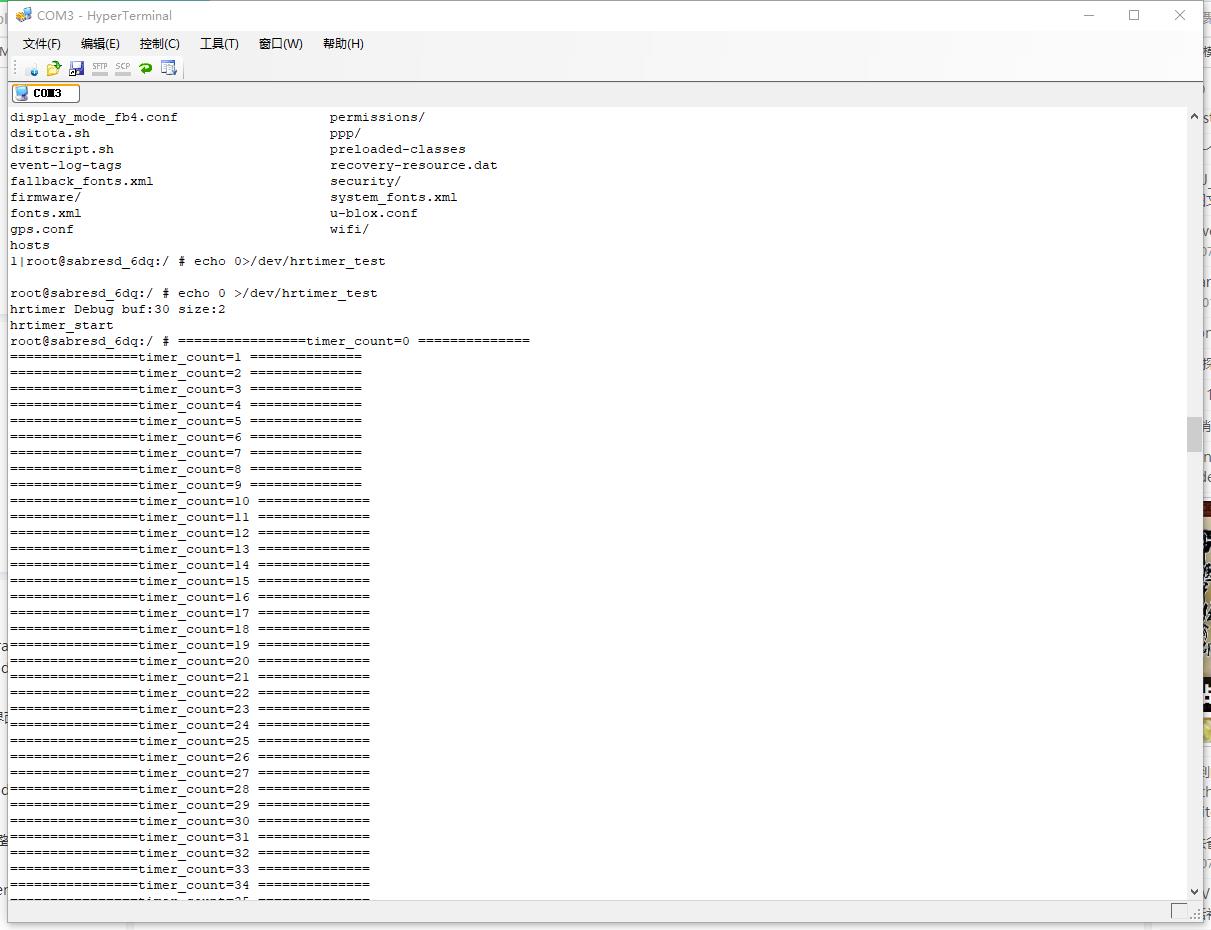Click the scrollbar up arrow
Viewport: 1211px width, 930px height.
[x=1194, y=116]
